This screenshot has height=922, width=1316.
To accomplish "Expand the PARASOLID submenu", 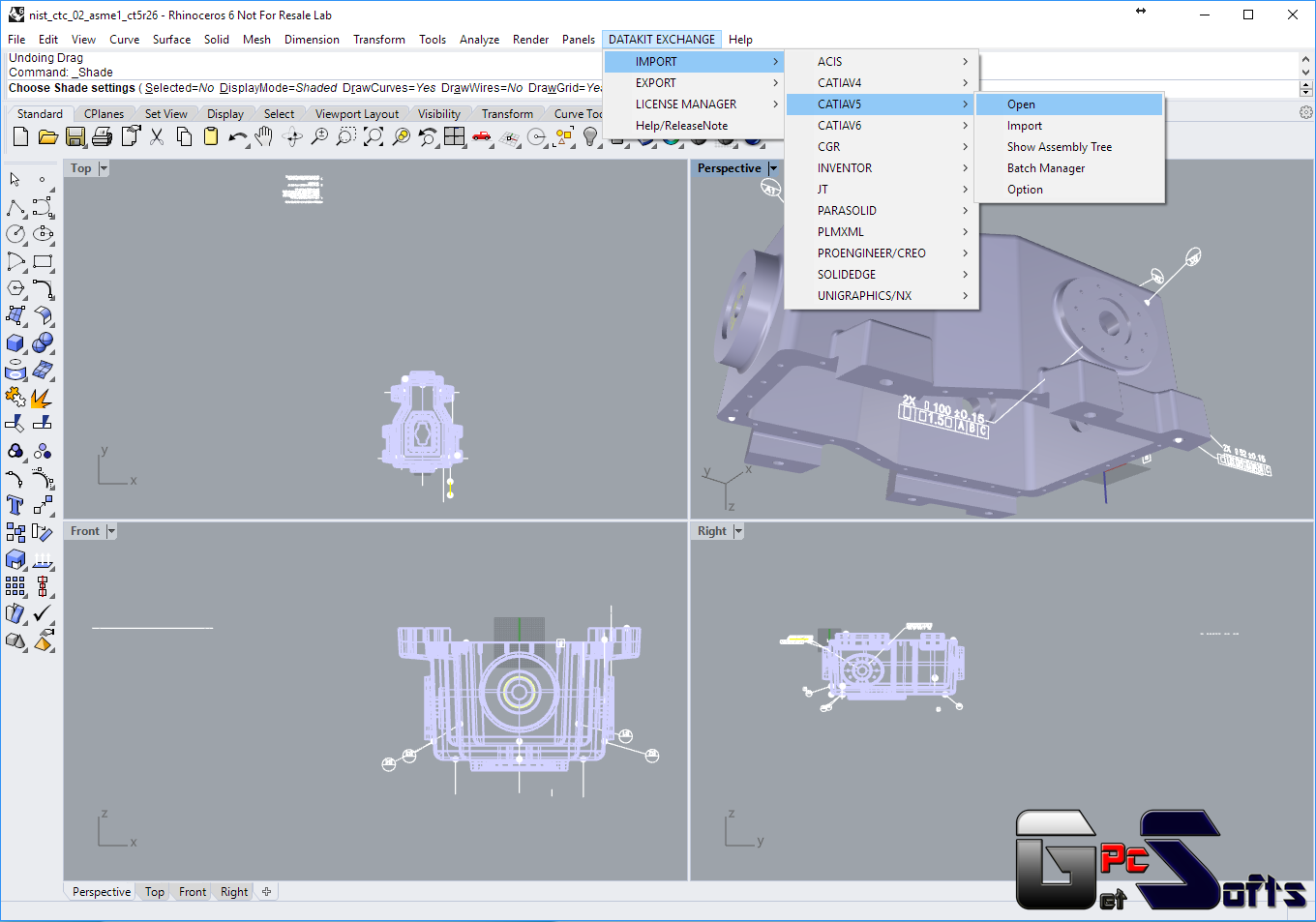I will coord(882,211).
